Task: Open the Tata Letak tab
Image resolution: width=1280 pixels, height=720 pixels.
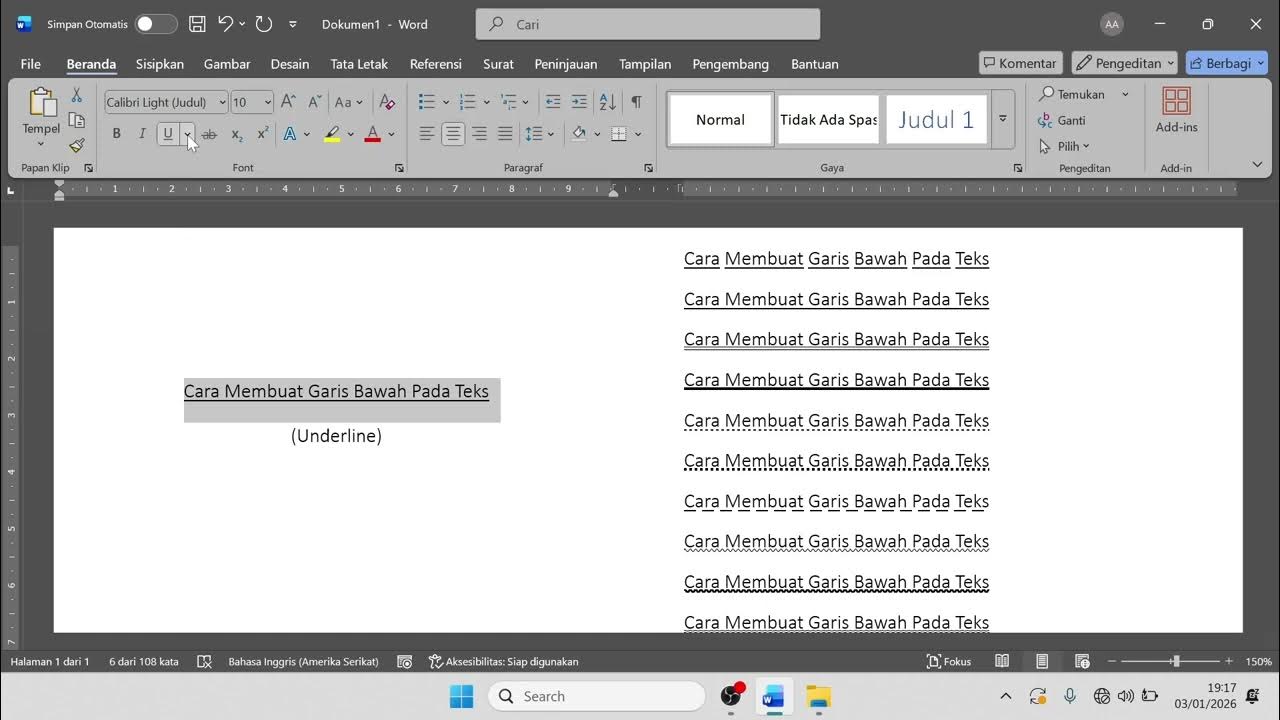Action: tap(359, 64)
